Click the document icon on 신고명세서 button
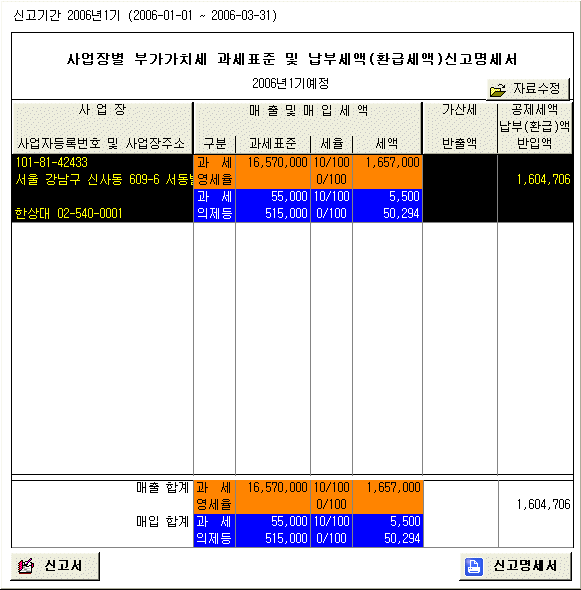This screenshot has width=581, height=590. 473,566
